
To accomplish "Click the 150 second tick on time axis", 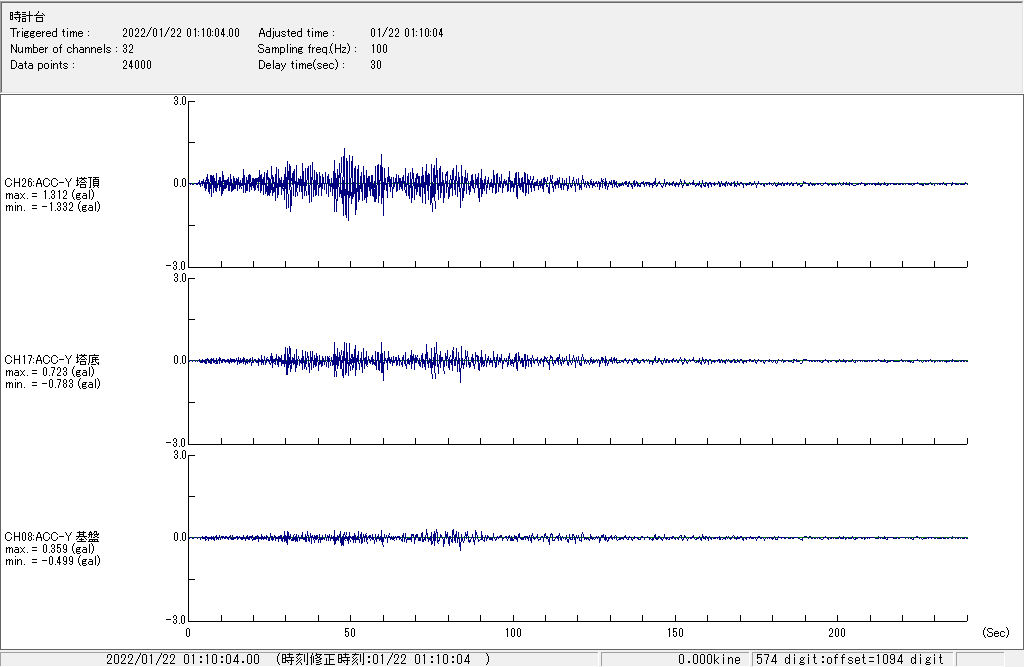I will [675, 633].
